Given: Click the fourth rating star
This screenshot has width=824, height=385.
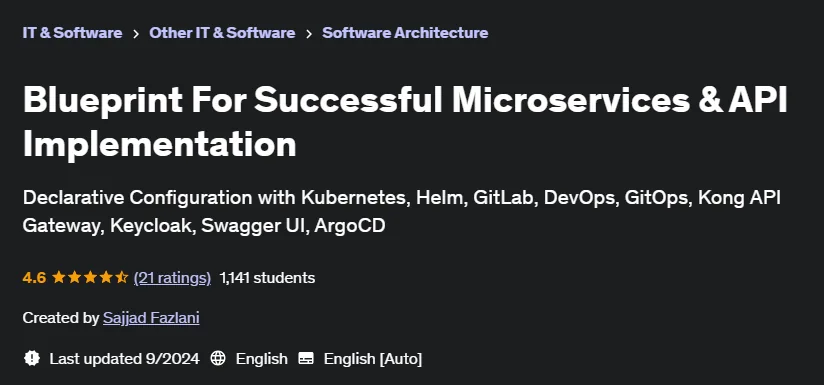Looking at the screenshot, I should point(106,277).
